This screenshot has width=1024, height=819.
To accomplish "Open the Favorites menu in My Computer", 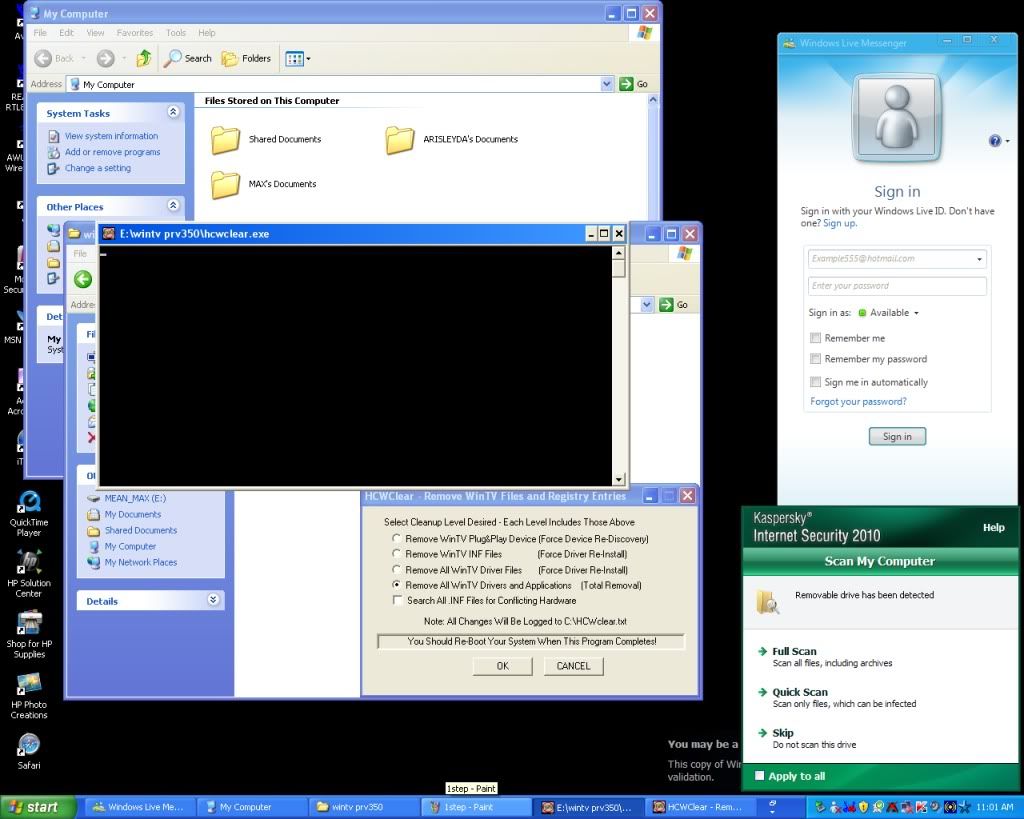I will coord(135,33).
